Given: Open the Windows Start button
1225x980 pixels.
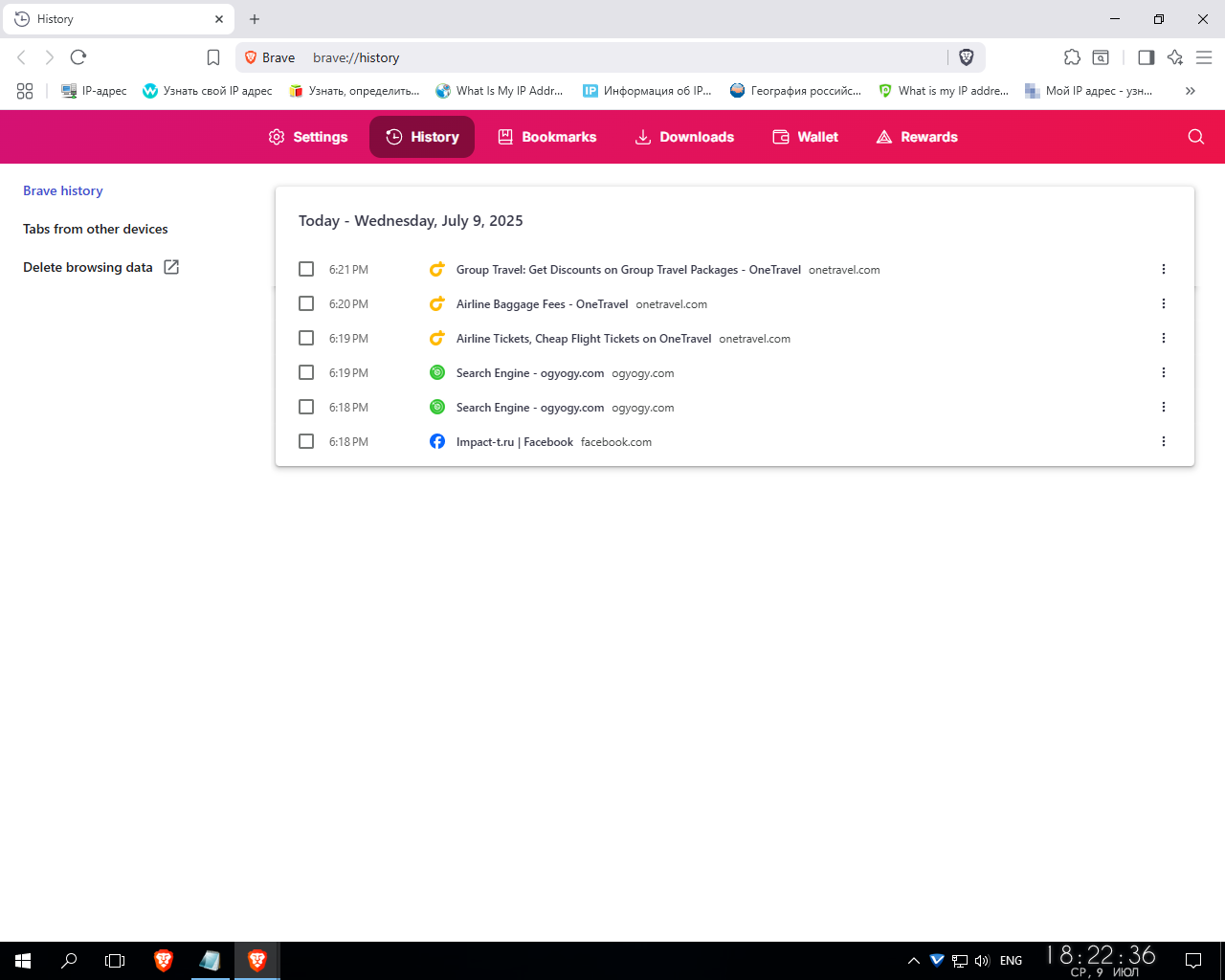Looking at the screenshot, I should click(23, 961).
